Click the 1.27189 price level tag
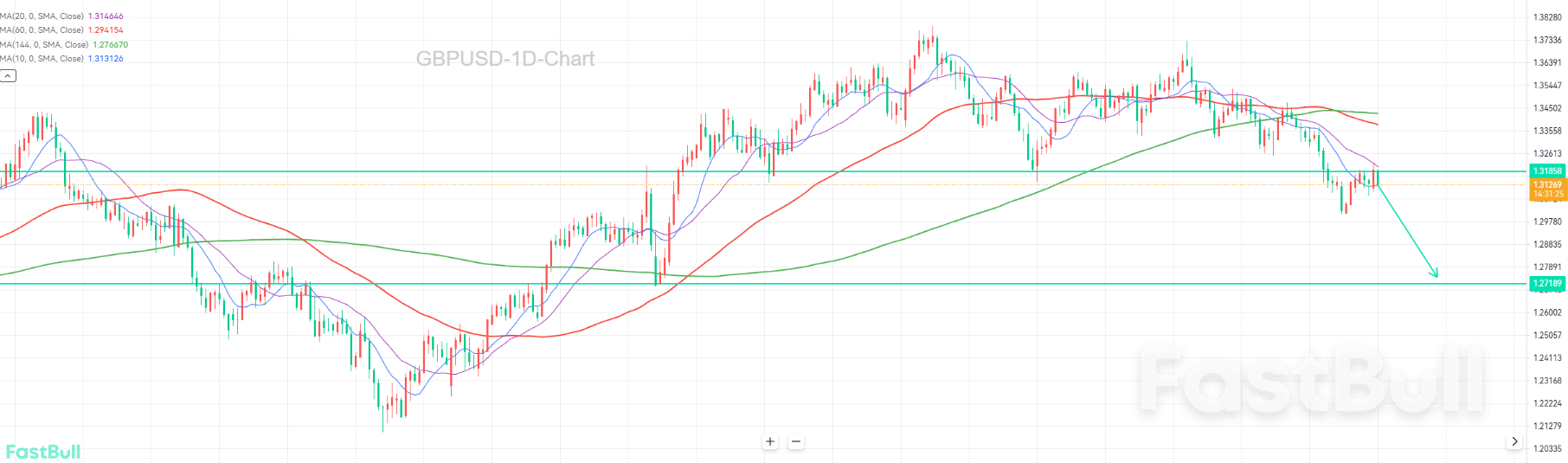 coord(1547,284)
